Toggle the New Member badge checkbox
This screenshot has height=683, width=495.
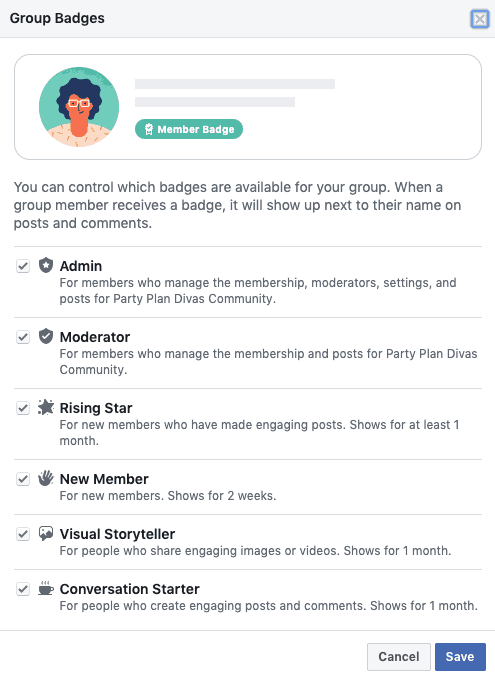click(23, 479)
